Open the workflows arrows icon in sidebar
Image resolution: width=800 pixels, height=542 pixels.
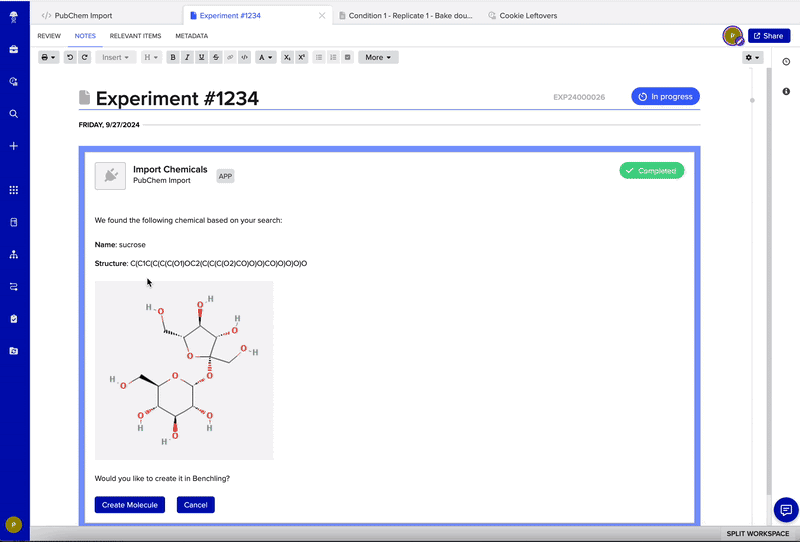coord(14,286)
